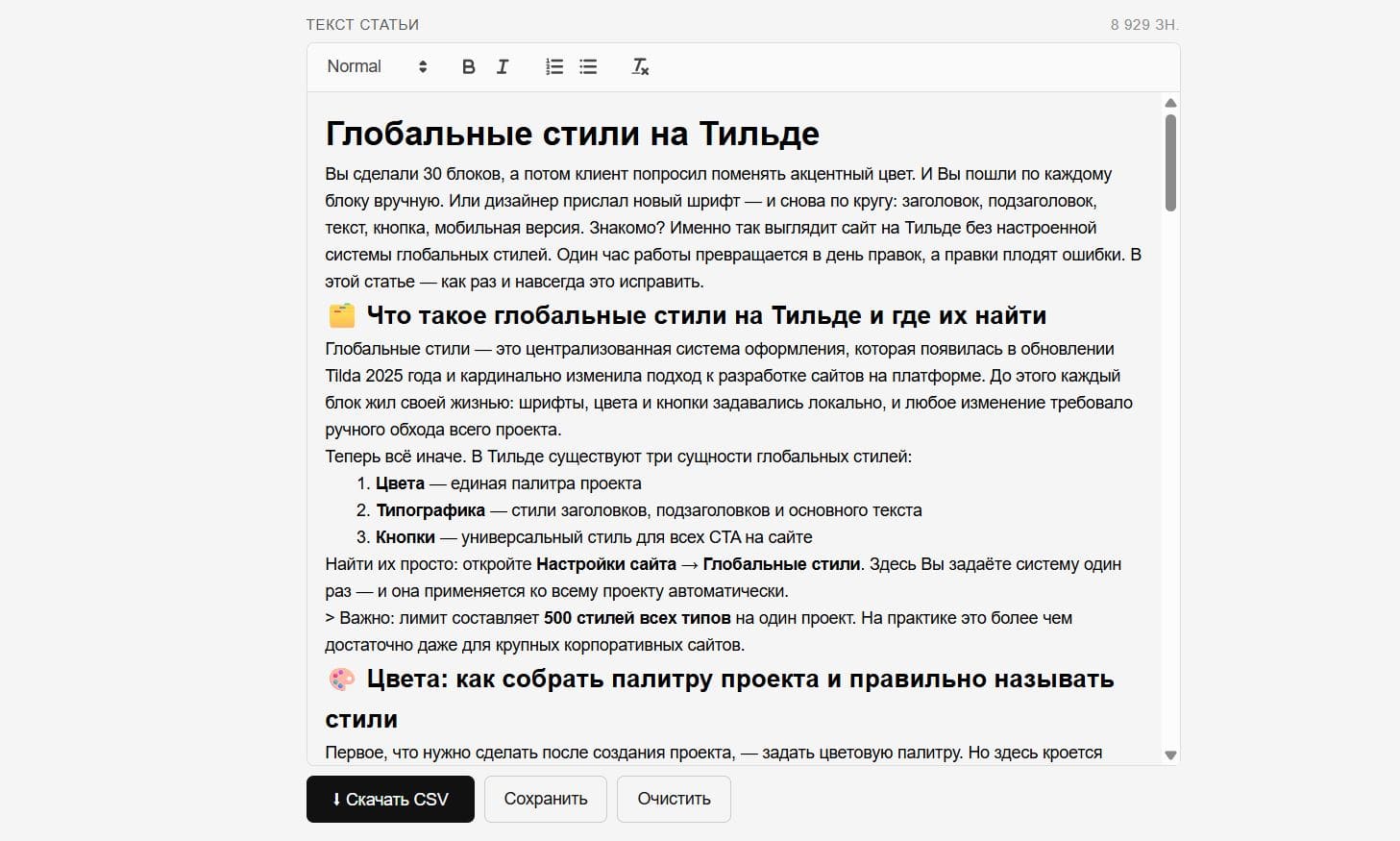Screen dimensions: 1400x841
Task: Click the heading Цвета: как собрать палитру
Action: [x=720, y=699]
